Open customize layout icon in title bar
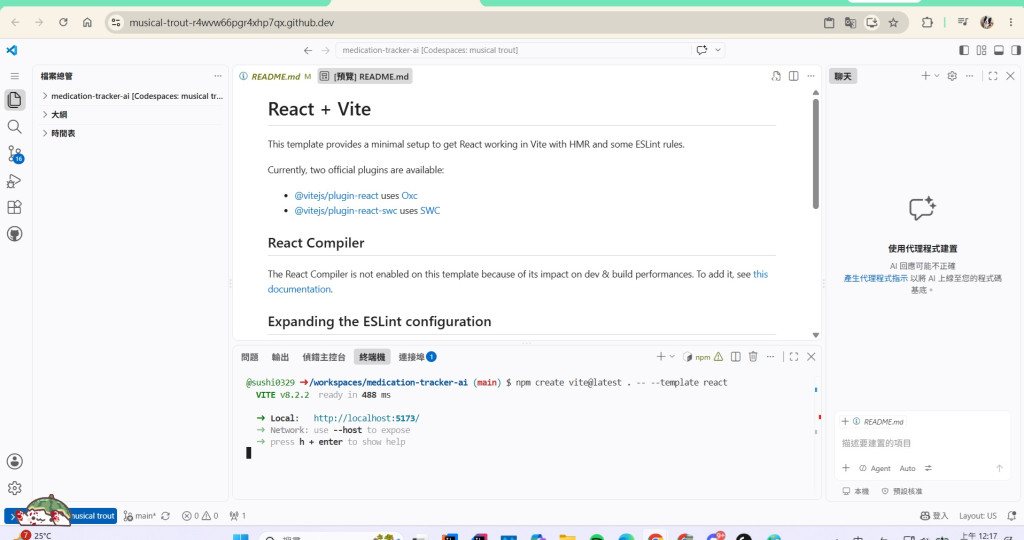This screenshot has width=1024, height=540. coord(981,50)
